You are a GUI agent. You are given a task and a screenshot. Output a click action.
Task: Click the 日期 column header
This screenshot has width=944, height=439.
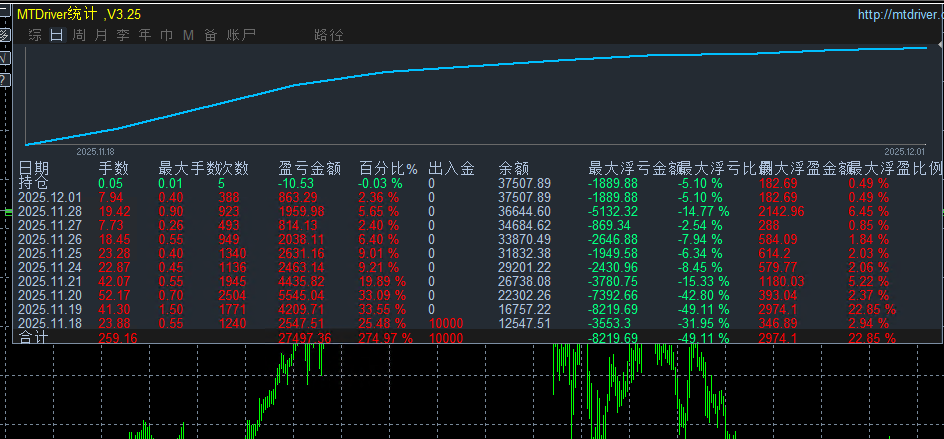tap(34, 168)
